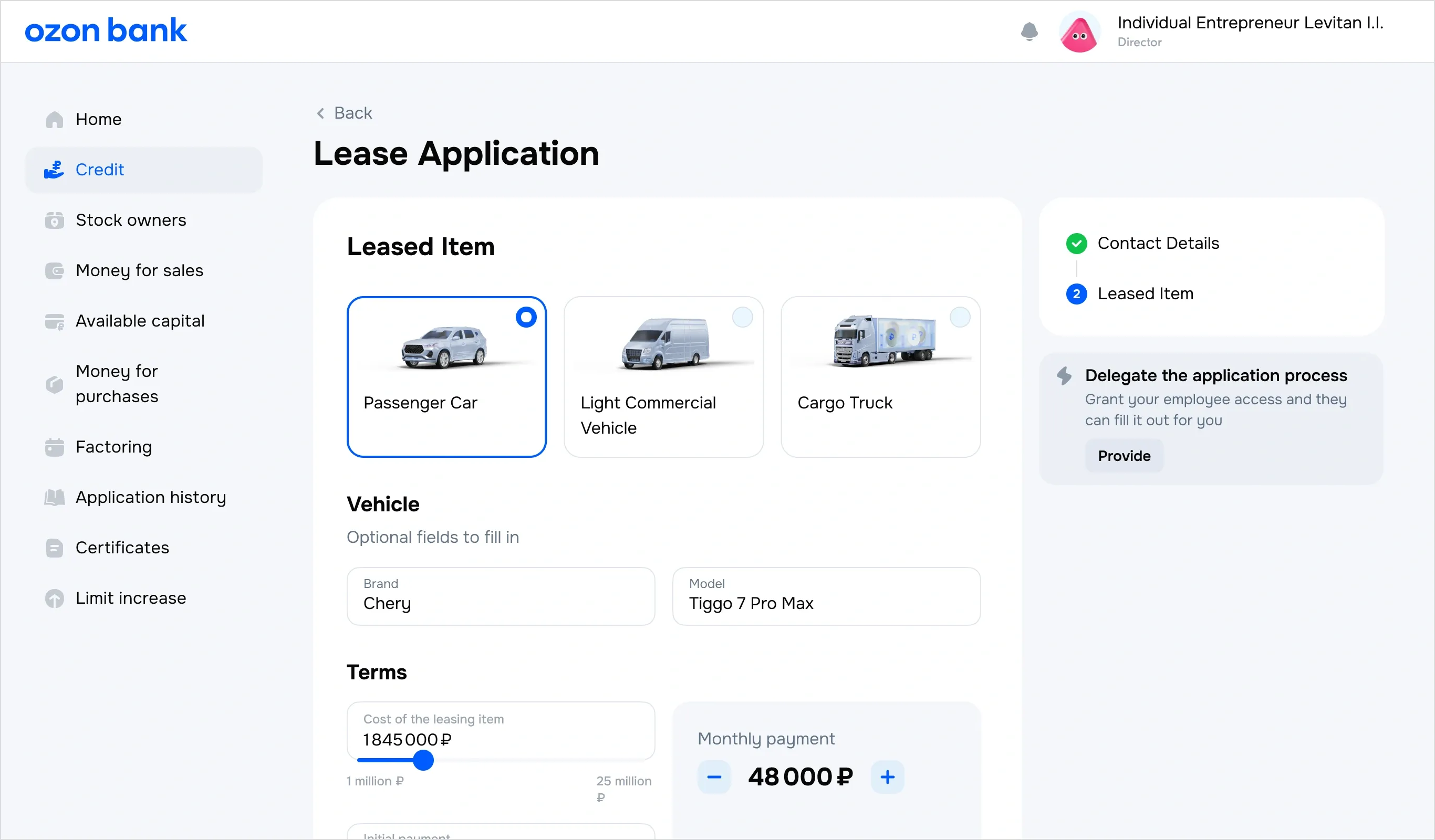1435x840 pixels.
Task: Click the Money for purchases box icon
Action: point(55,384)
